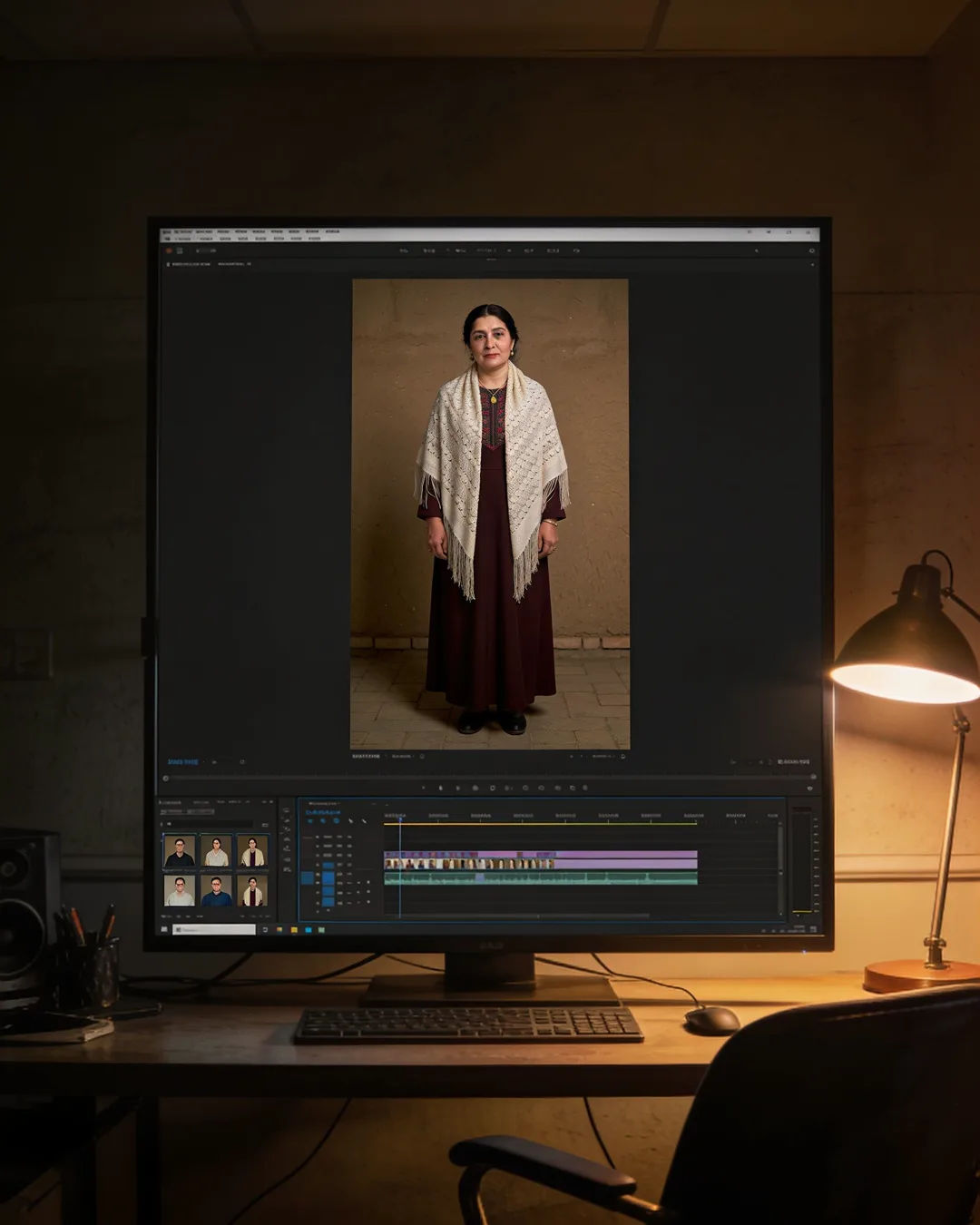Select thumbnail of man in dark blue shirt
The width and height of the screenshot is (980, 1225).
pyautogui.click(x=216, y=890)
